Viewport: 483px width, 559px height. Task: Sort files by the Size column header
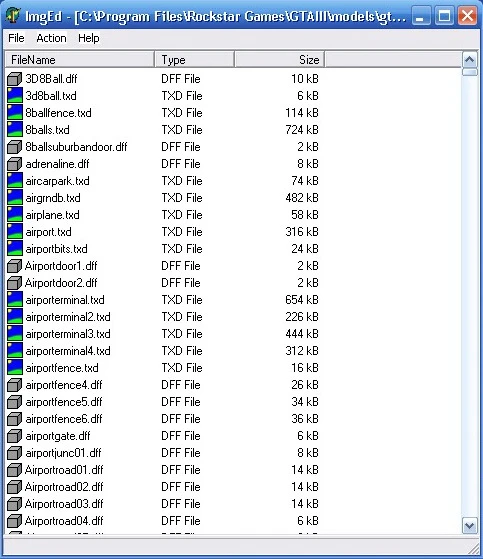pyautogui.click(x=279, y=60)
